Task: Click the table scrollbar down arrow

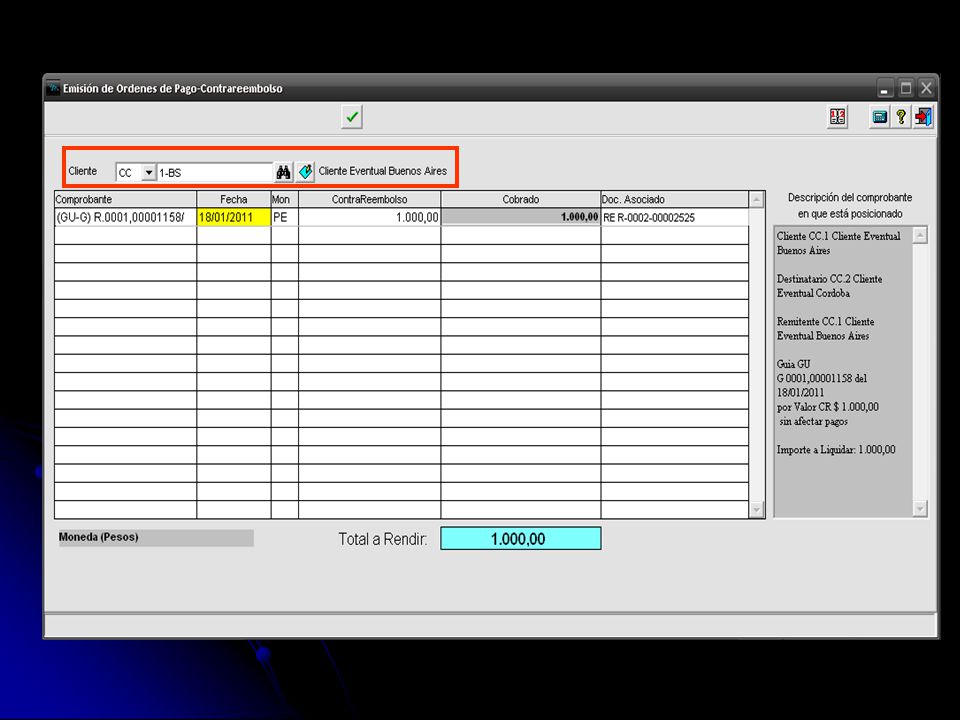Action: coord(757,509)
